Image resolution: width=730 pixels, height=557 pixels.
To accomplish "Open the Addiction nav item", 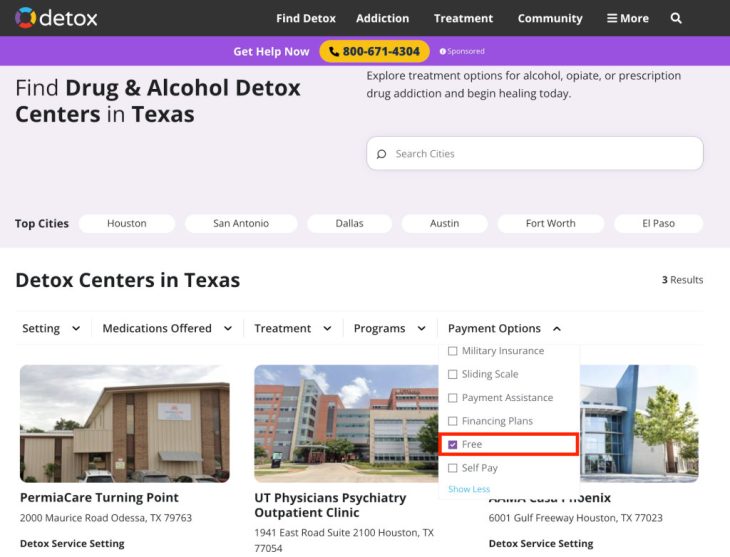I will (x=382, y=18).
